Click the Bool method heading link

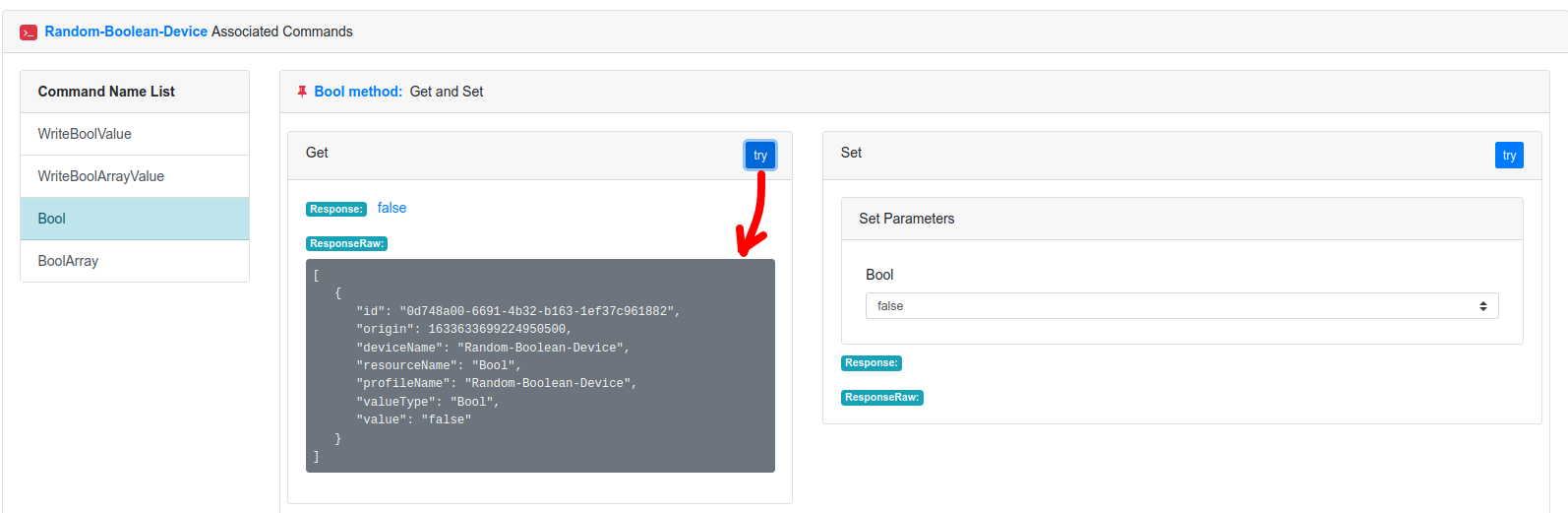(x=358, y=92)
